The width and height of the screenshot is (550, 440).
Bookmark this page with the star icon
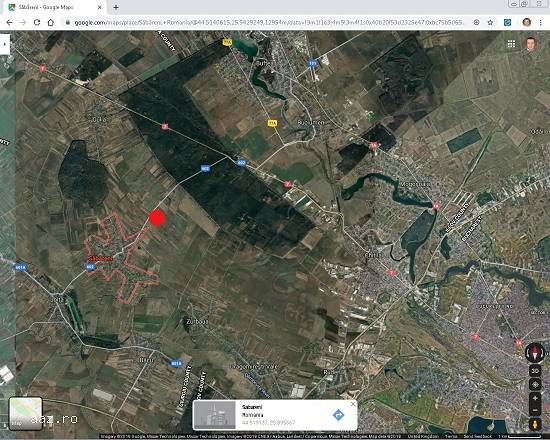click(490, 22)
